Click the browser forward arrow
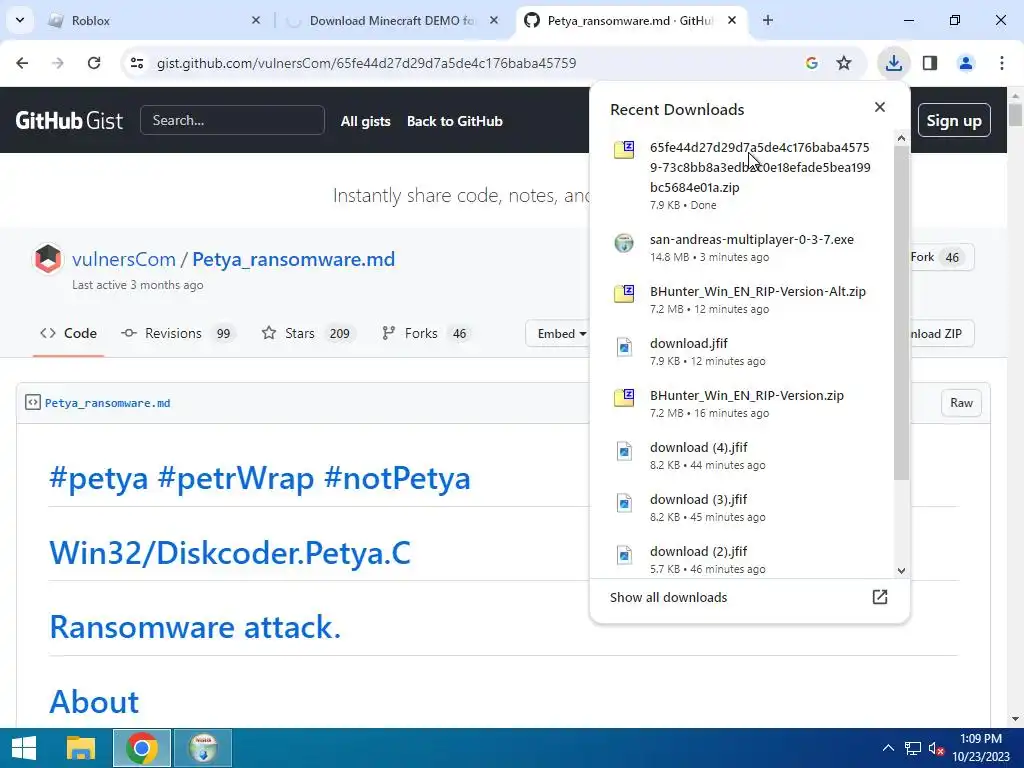The image size is (1024, 768). tap(58, 63)
